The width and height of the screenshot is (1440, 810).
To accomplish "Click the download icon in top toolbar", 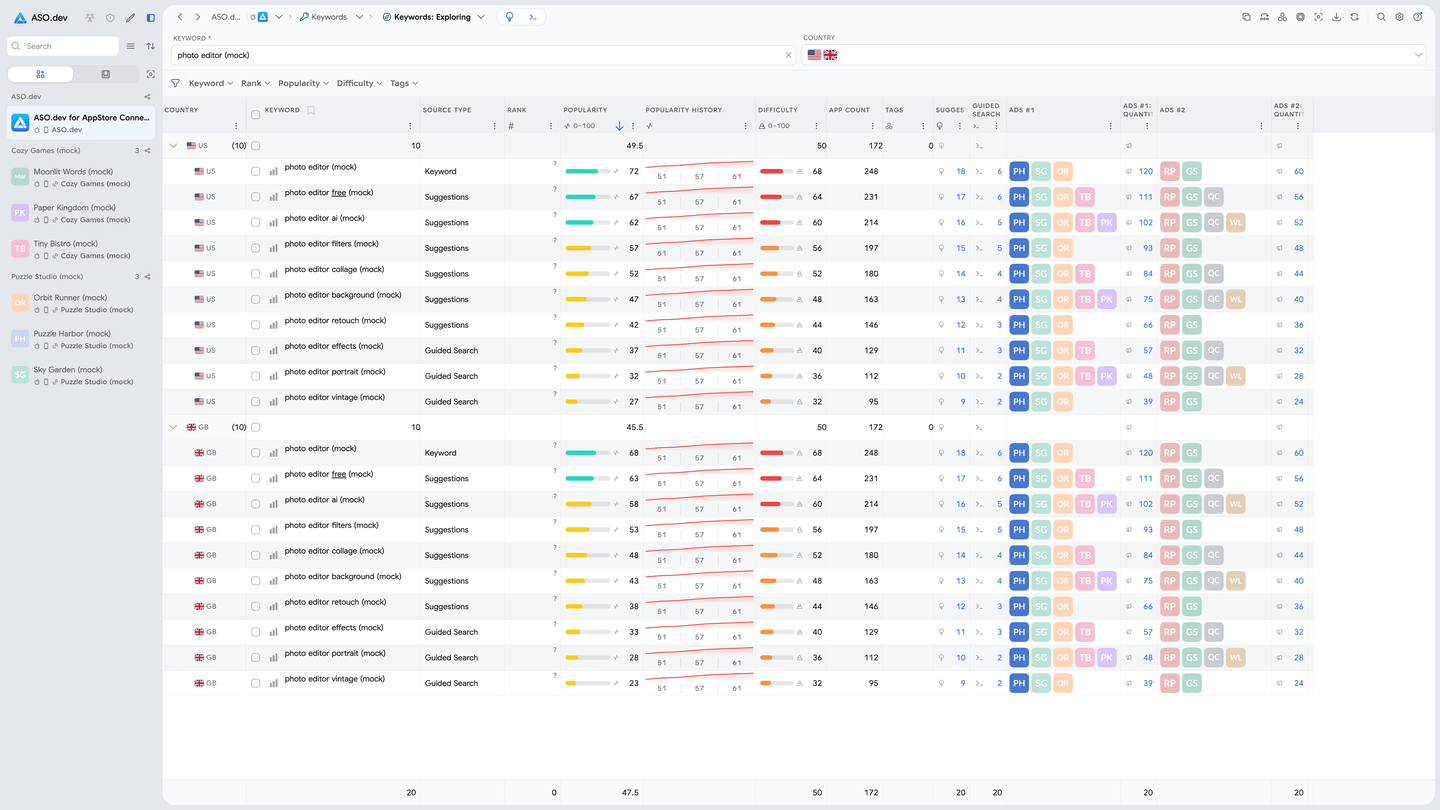I will point(1336,17).
